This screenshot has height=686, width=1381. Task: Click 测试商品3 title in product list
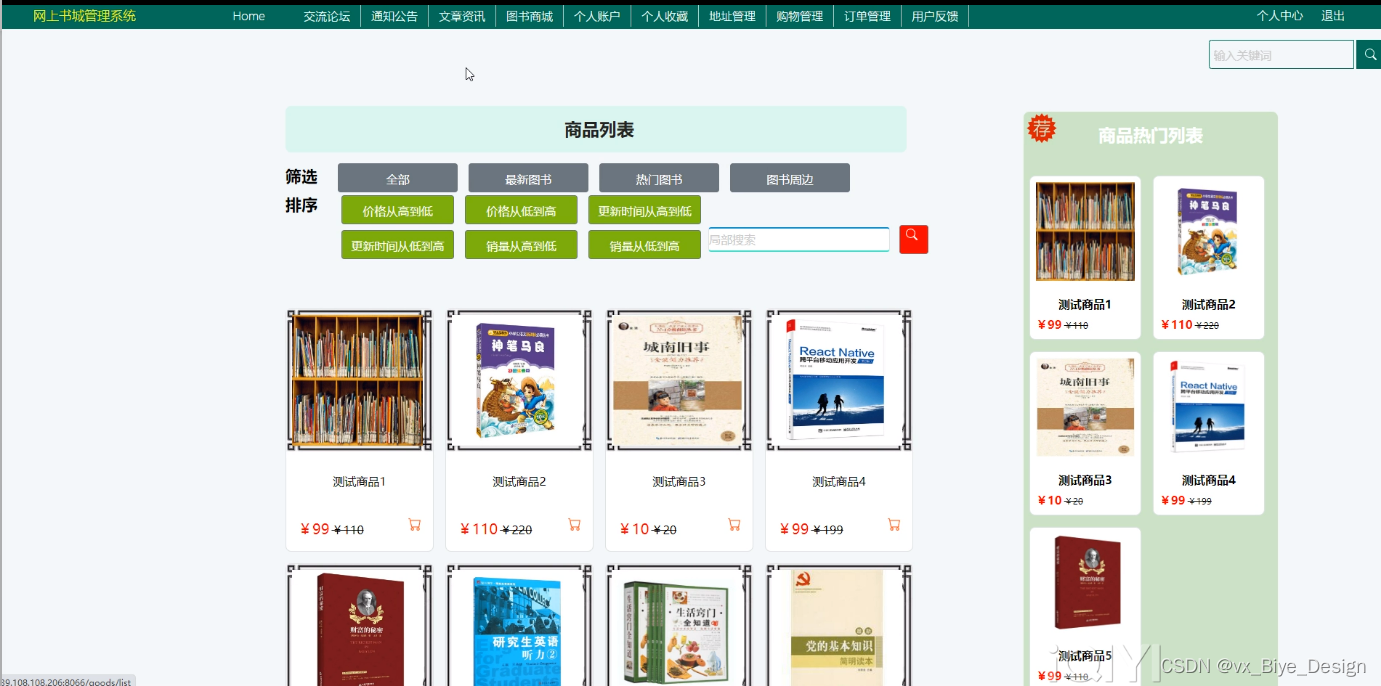[679, 482]
